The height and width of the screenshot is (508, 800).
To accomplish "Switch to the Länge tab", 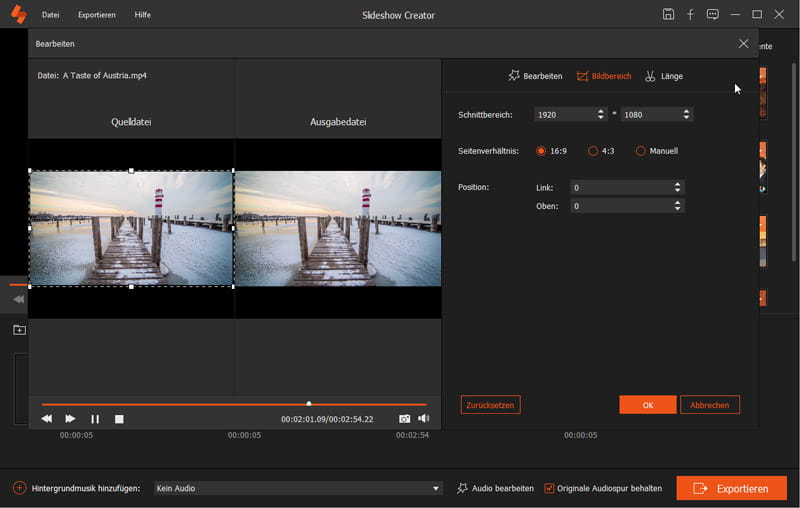I will [x=664, y=76].
